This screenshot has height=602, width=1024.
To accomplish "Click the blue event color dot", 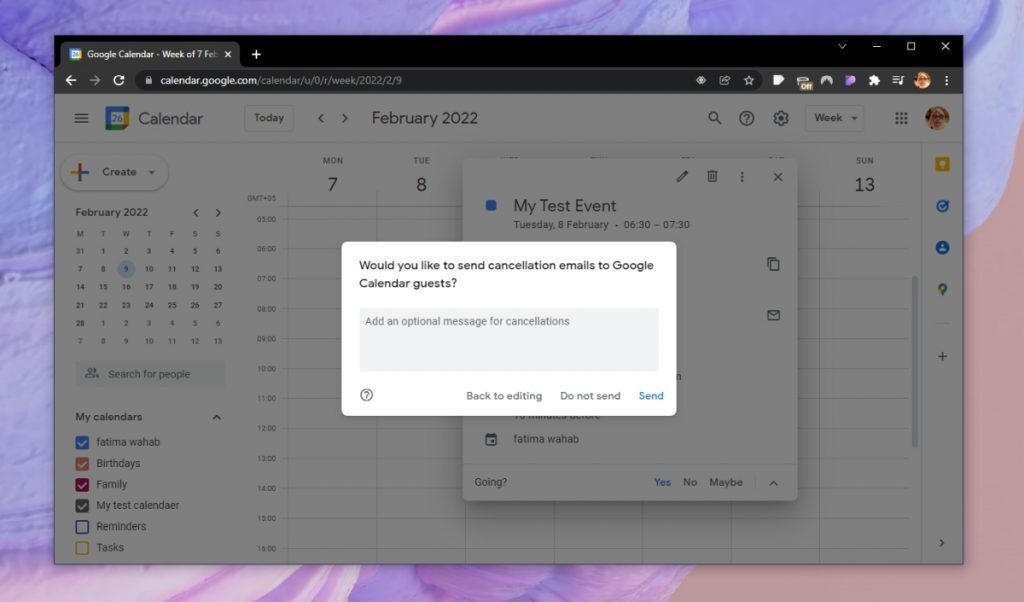I will click(491, 206).
